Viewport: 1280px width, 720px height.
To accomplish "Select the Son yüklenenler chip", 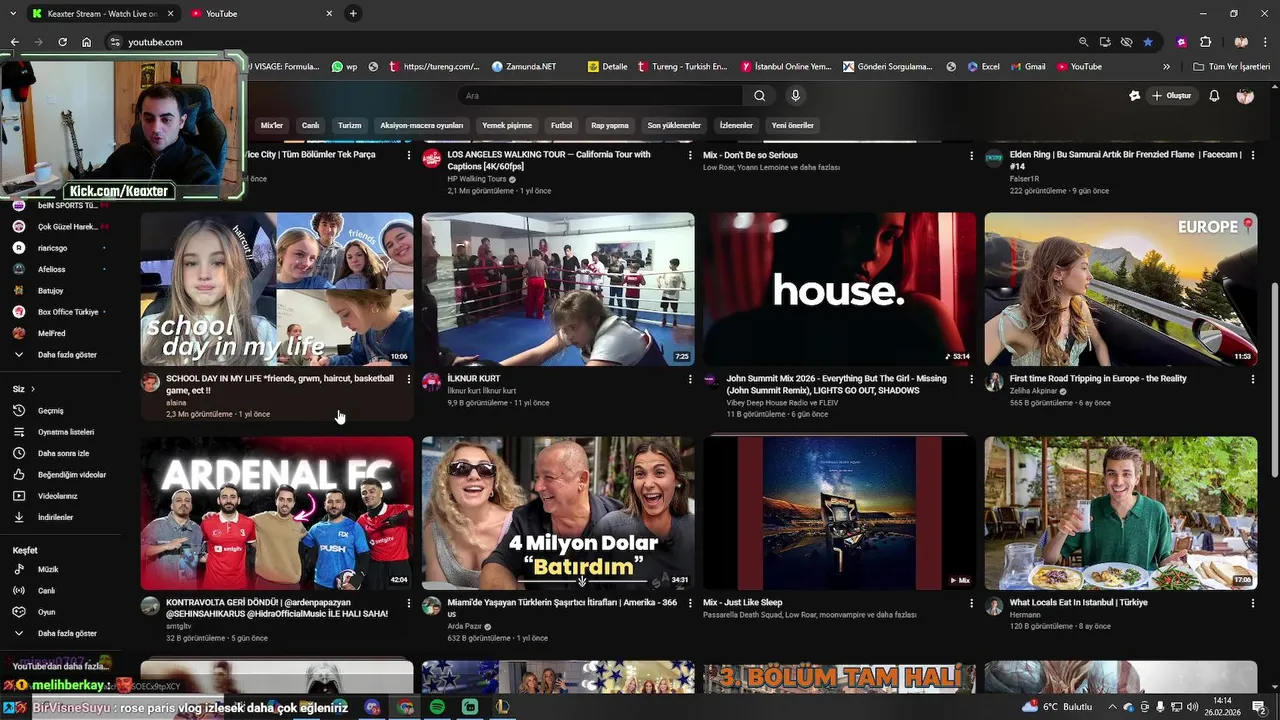I will [674, 125].
